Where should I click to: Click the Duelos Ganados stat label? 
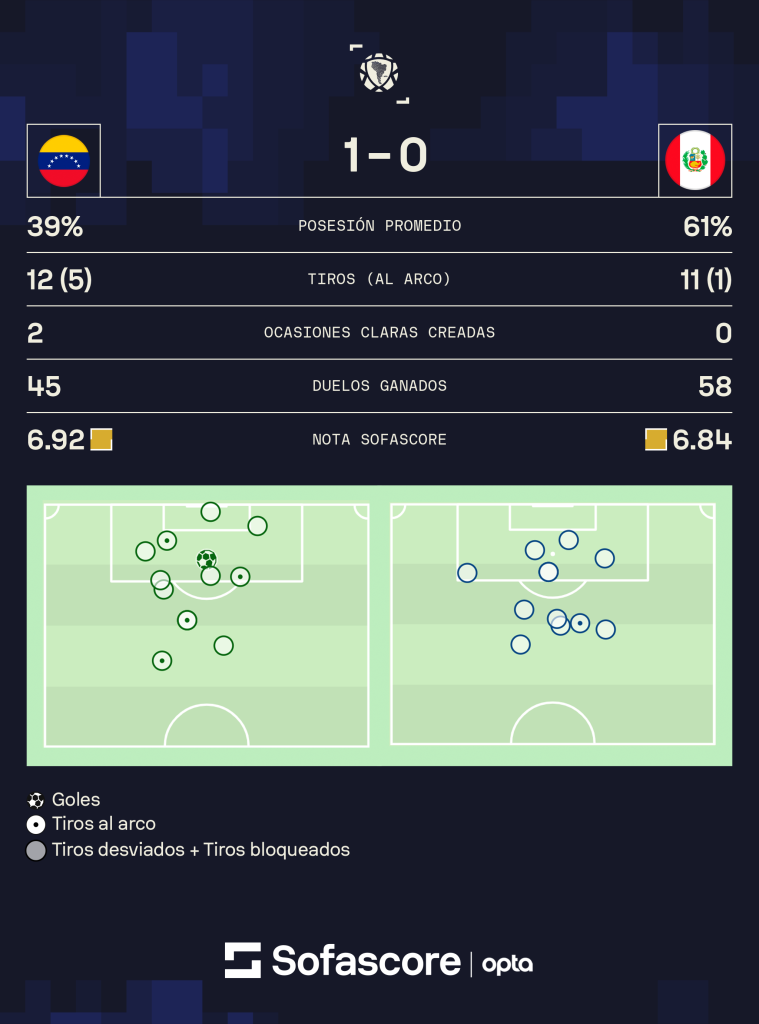[x=380, y=386]
